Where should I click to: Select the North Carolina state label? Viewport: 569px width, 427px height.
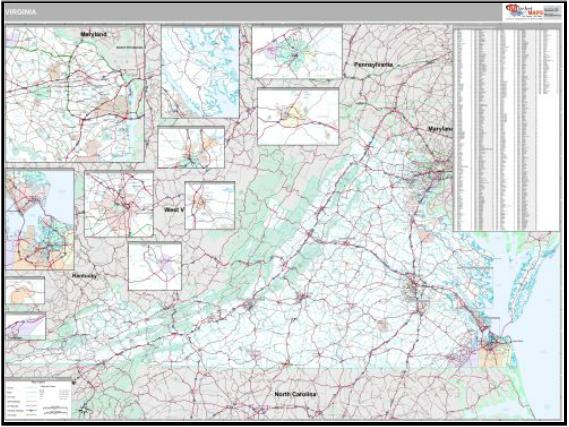295,394
